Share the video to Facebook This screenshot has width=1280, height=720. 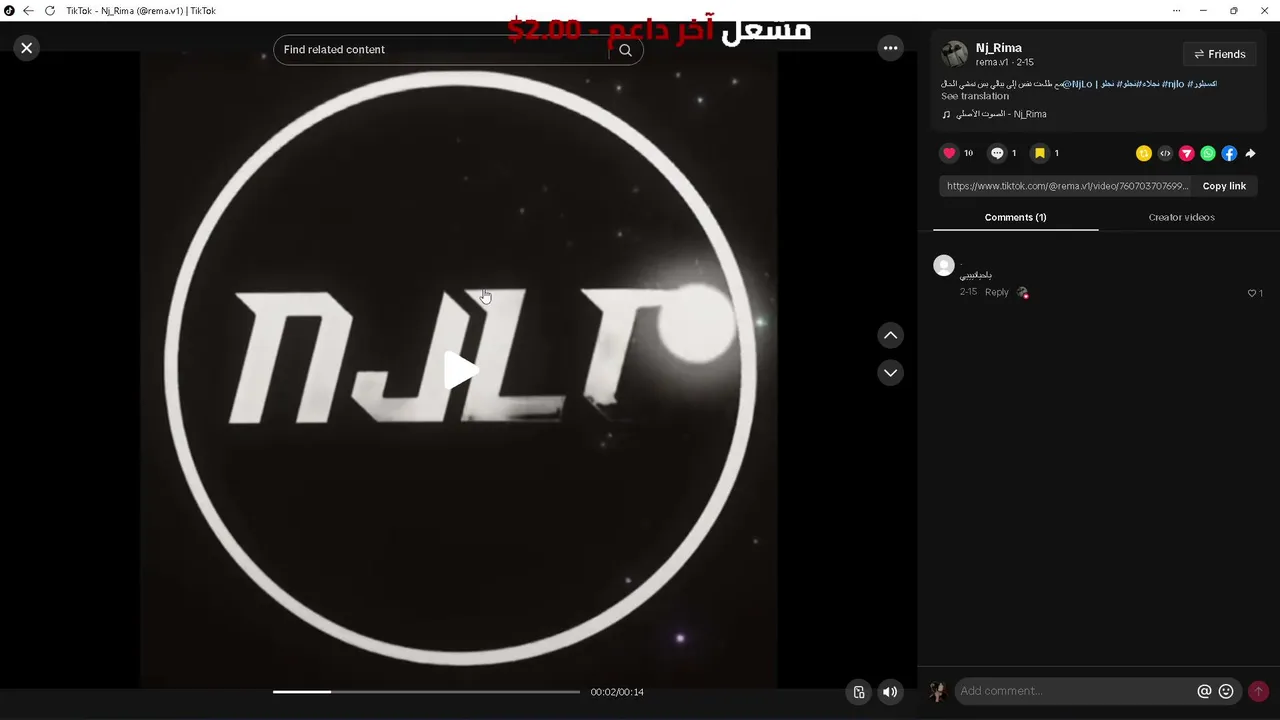coord(1229,153)
